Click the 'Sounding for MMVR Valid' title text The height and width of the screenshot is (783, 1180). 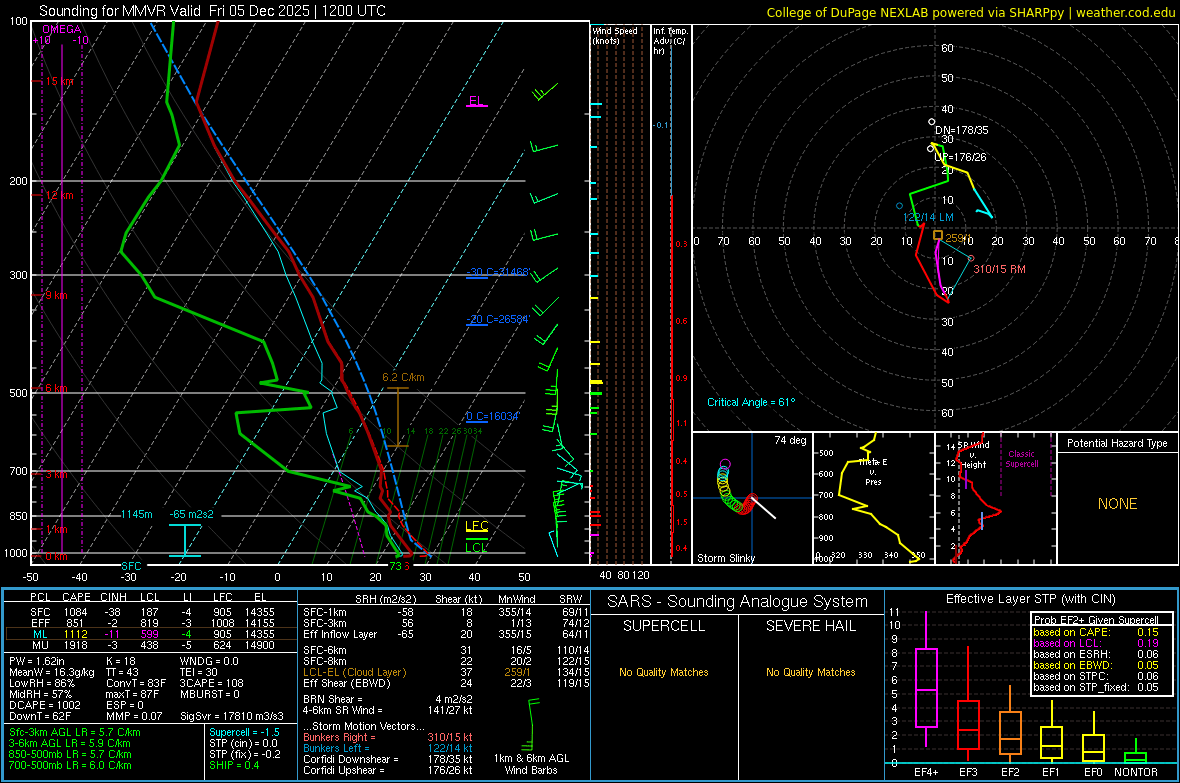tap(120, 11)
